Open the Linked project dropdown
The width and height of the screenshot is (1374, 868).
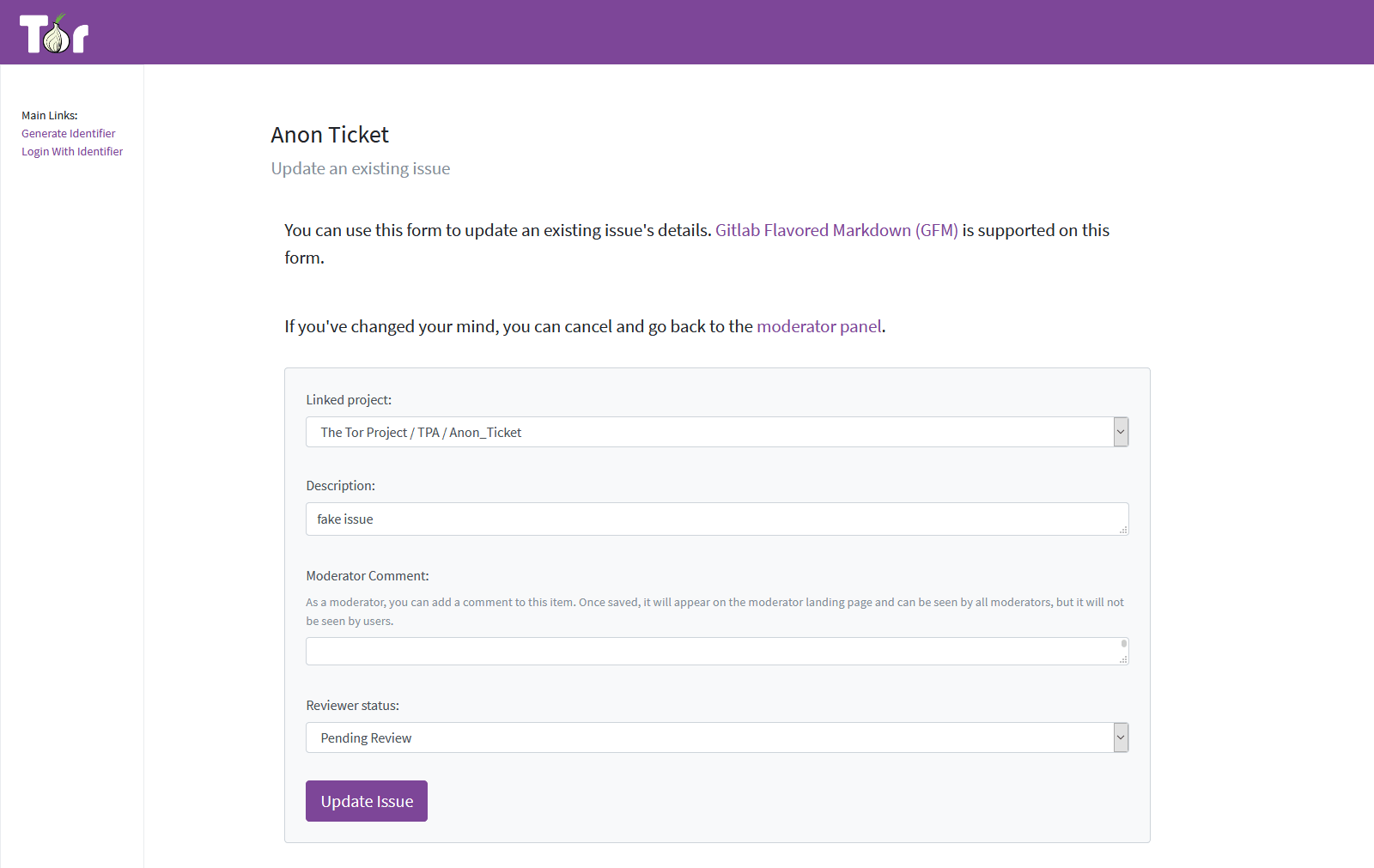click(717, 432)
